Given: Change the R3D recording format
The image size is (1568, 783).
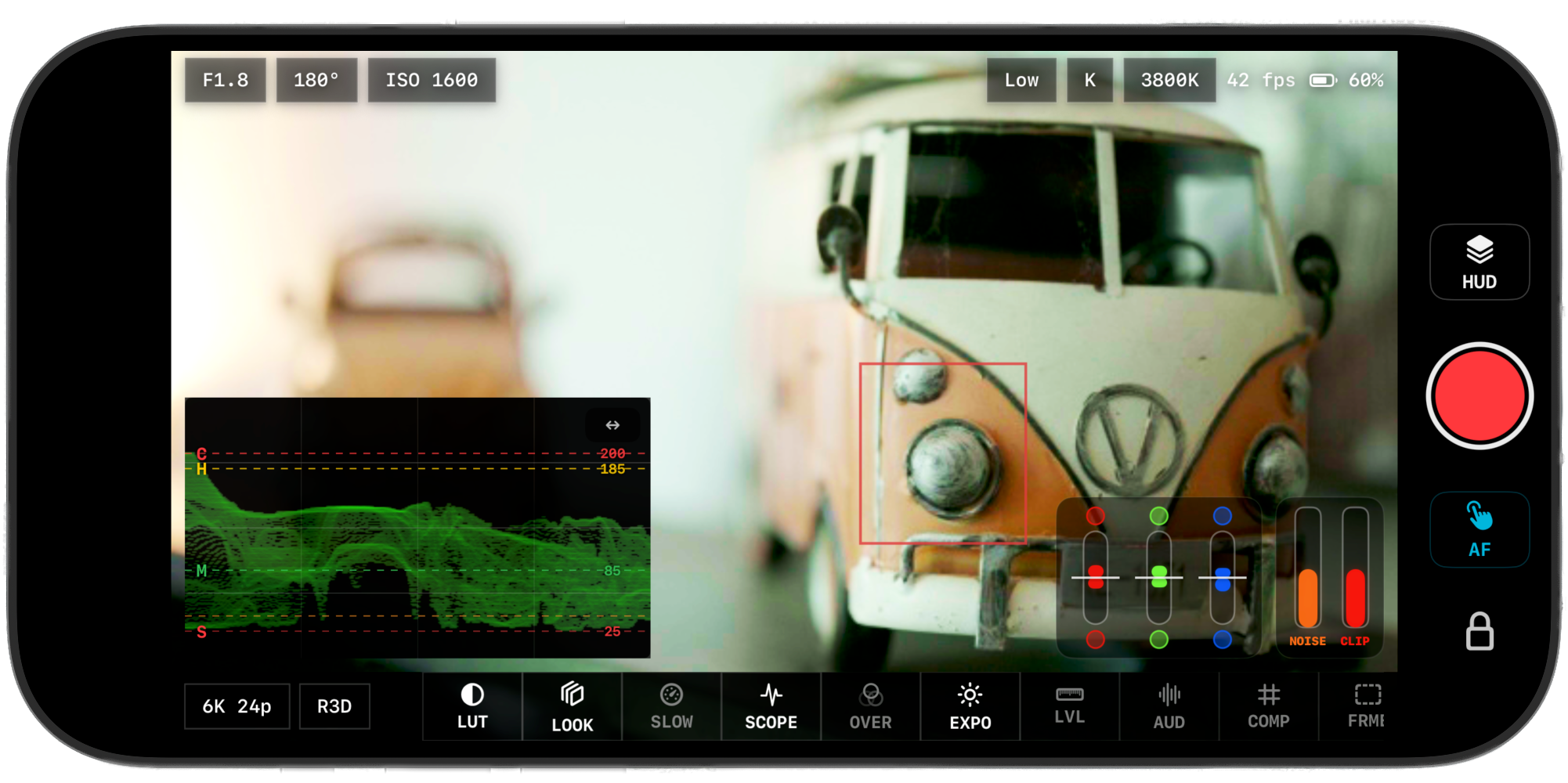Looking at the screenshot, I should (334, 706).
